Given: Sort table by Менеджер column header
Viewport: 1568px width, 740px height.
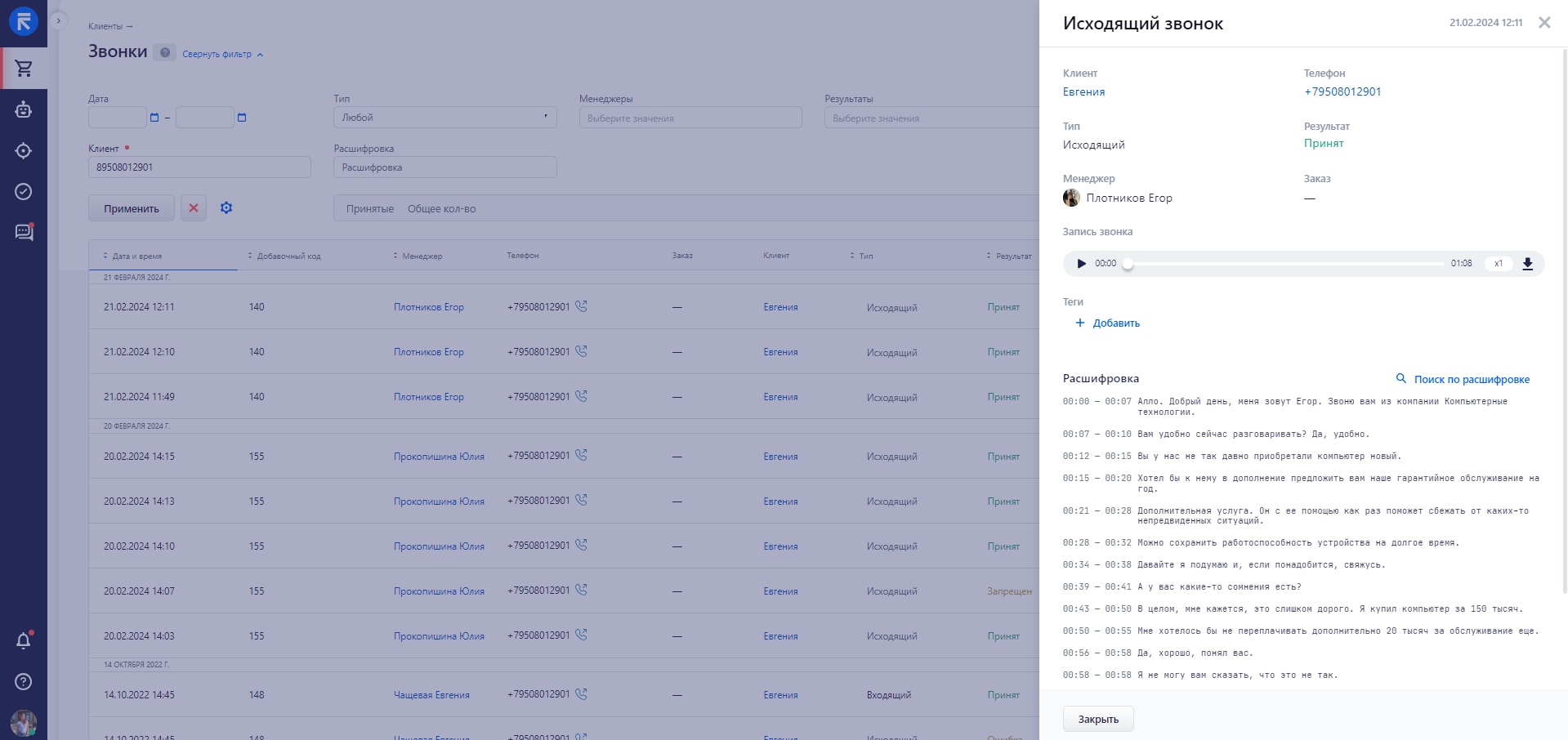Looking at the screenshot, I should [422, 256].
